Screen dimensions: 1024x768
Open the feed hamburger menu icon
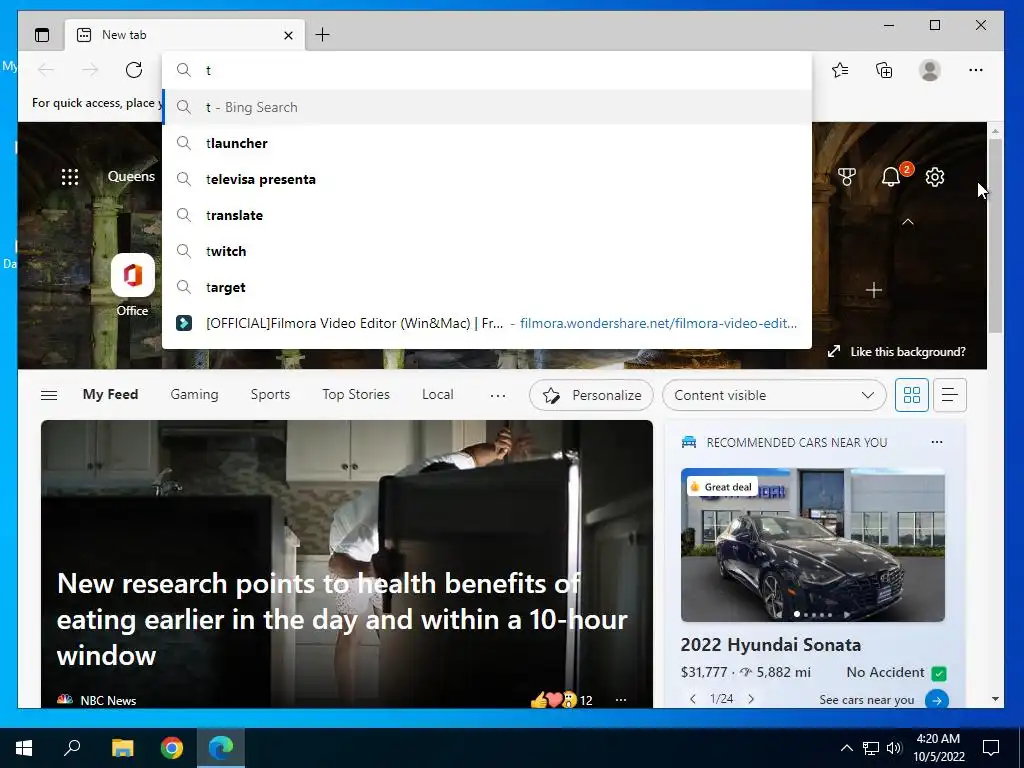click(x=49, y=395)
